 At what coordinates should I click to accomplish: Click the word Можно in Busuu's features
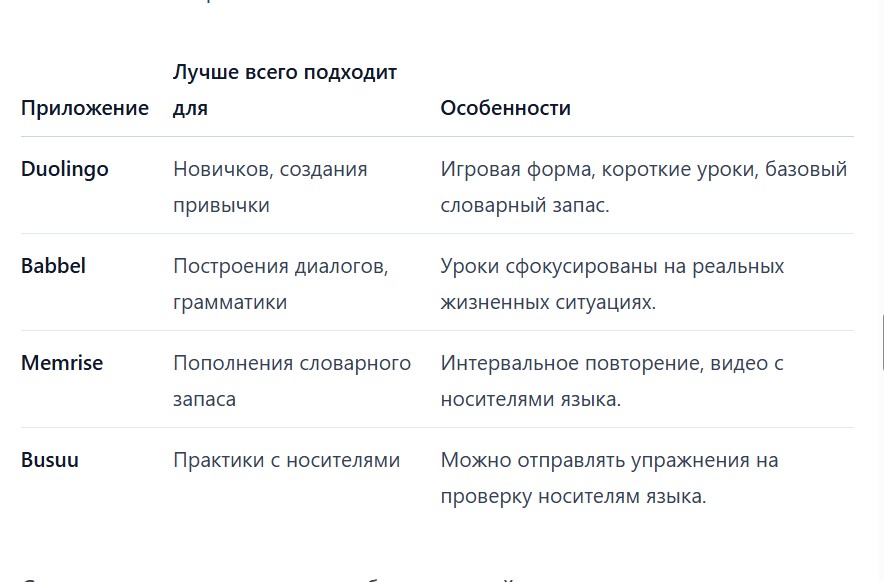click(474, 460)
